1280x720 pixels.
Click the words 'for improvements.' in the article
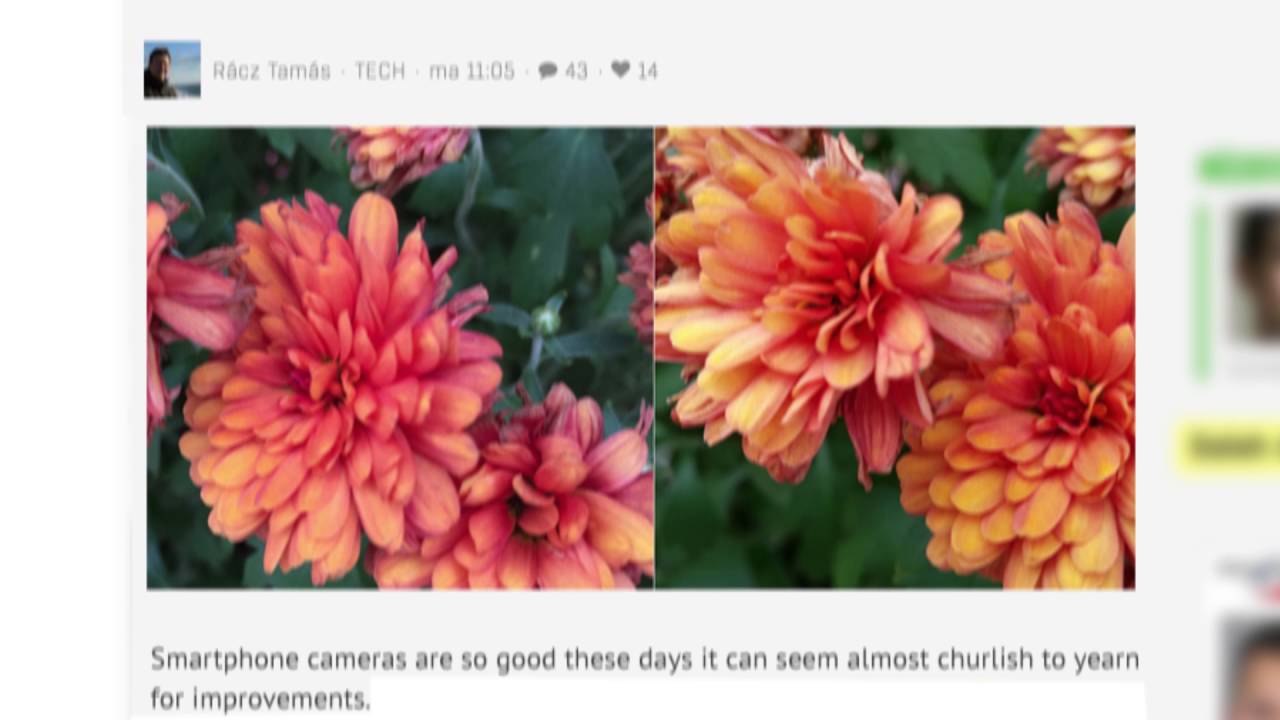coord(260,698)
